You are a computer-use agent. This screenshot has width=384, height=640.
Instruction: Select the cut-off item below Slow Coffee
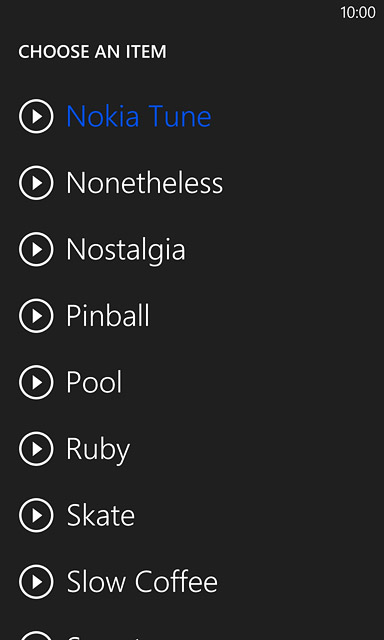(102, 637)
